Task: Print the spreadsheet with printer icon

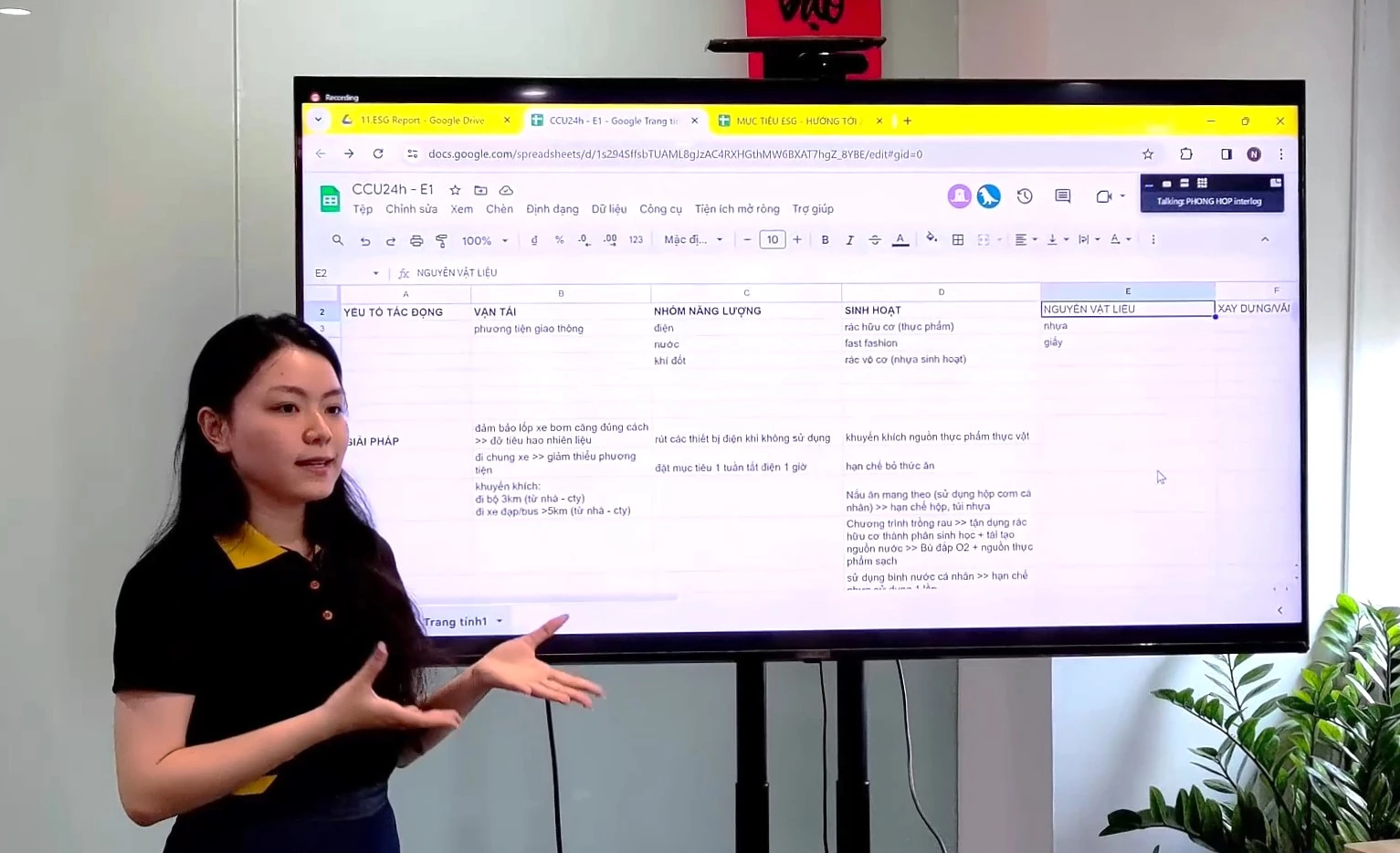Action: [x=416, y=241]
